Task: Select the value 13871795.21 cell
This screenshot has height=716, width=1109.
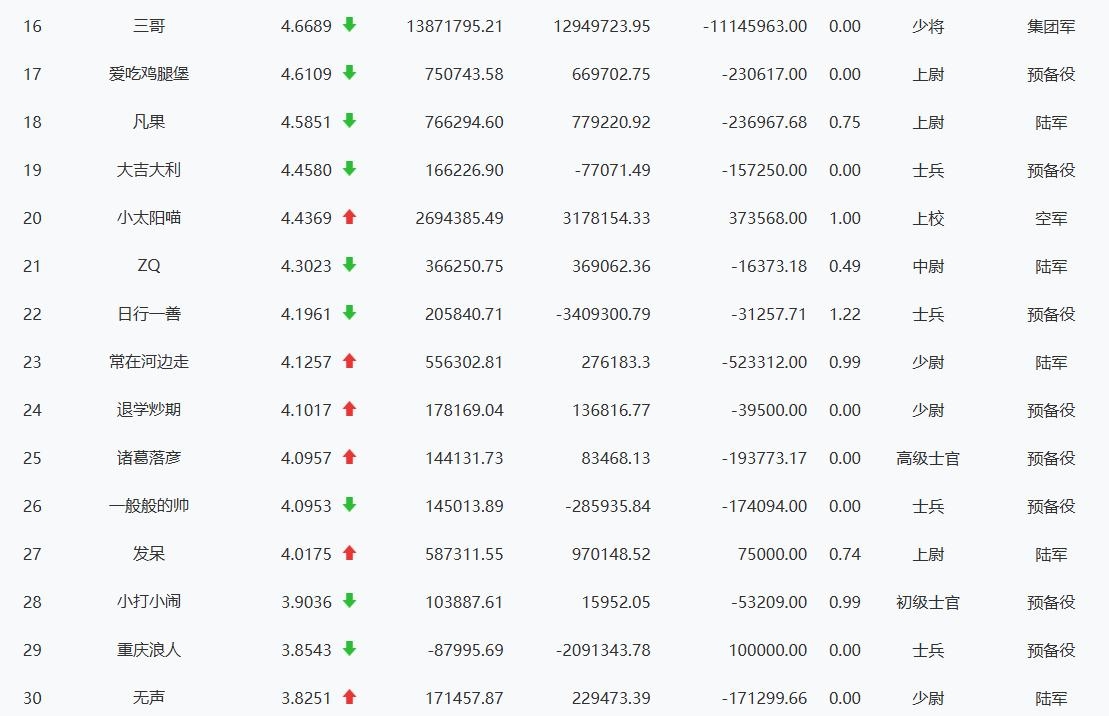Action: (x=455, y=27)
